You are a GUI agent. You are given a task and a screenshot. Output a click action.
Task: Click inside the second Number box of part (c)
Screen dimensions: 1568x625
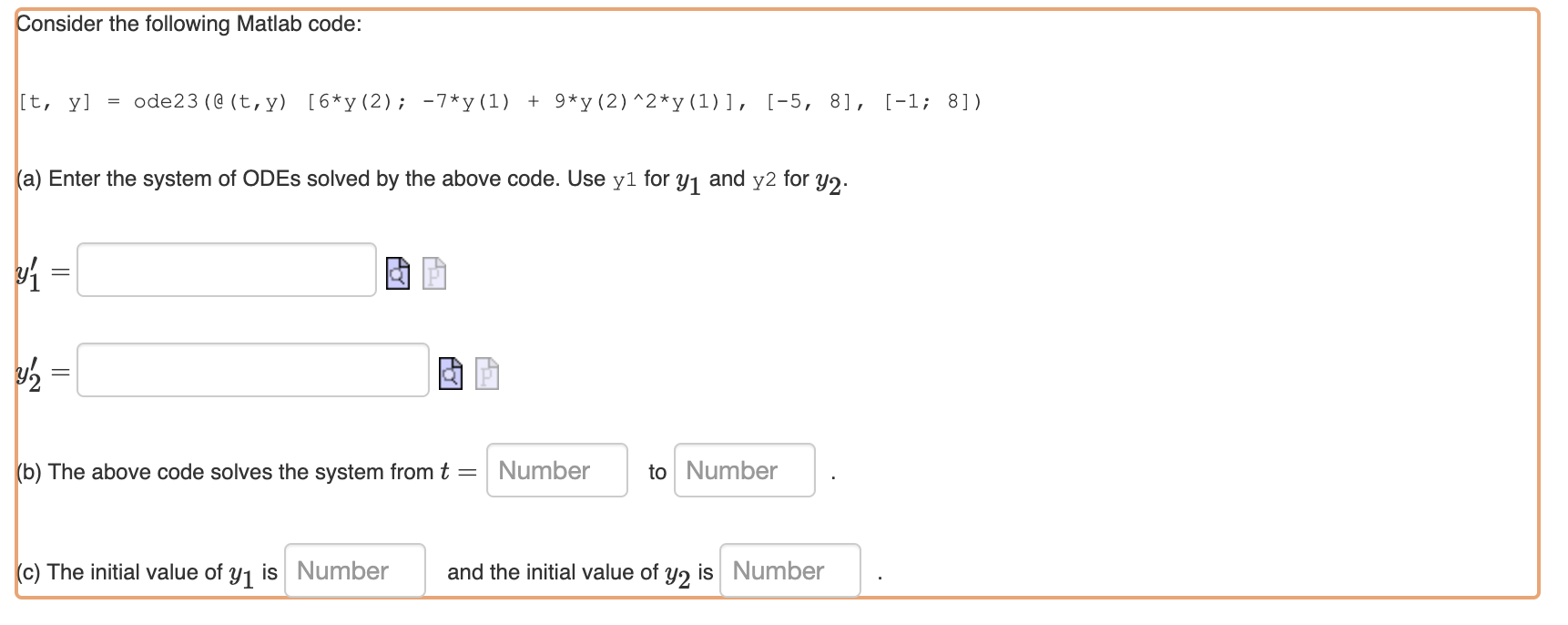[x=789, y=570]
